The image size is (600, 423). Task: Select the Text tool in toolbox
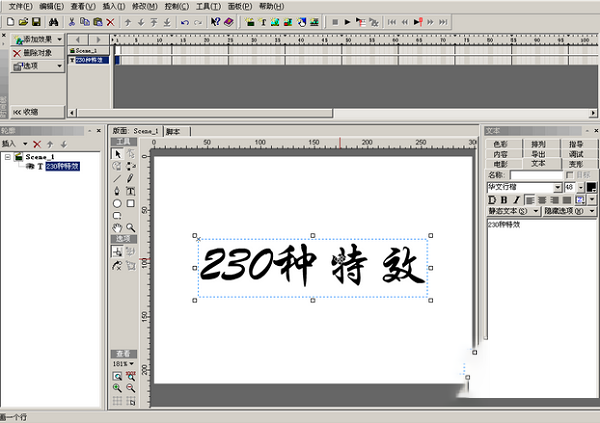tap(130, 191)
